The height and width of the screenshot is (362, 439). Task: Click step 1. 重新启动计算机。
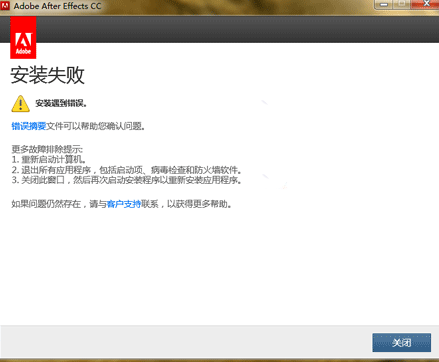(49, 159)
